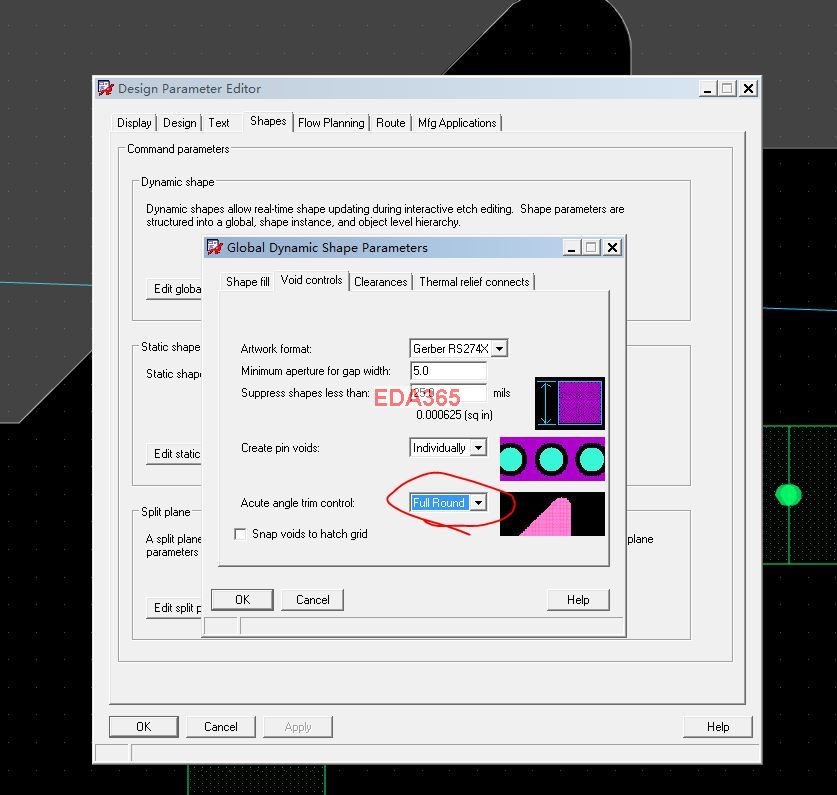Open the Shape fill tab

pyautogui.click(x=248, y=281)
